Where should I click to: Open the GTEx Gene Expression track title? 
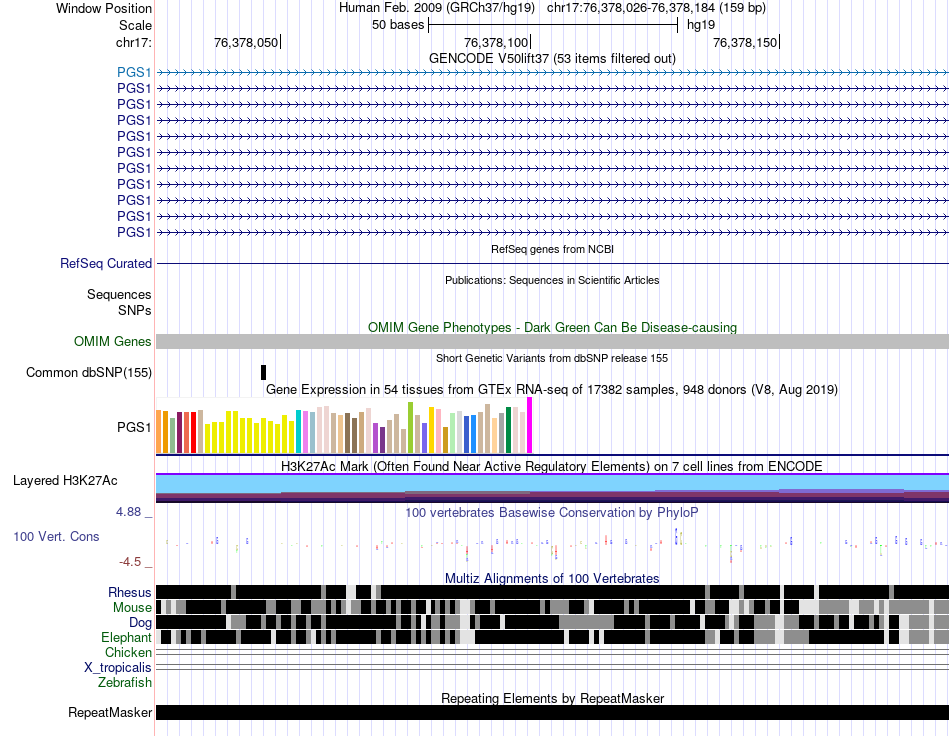pyautogui.click(x=552, y=390)
